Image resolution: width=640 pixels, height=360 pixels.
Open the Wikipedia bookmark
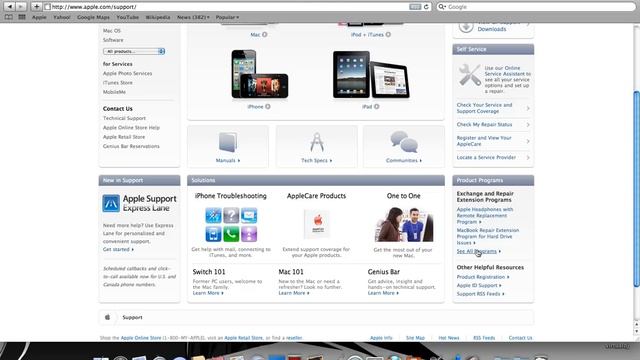coord(158,17)
